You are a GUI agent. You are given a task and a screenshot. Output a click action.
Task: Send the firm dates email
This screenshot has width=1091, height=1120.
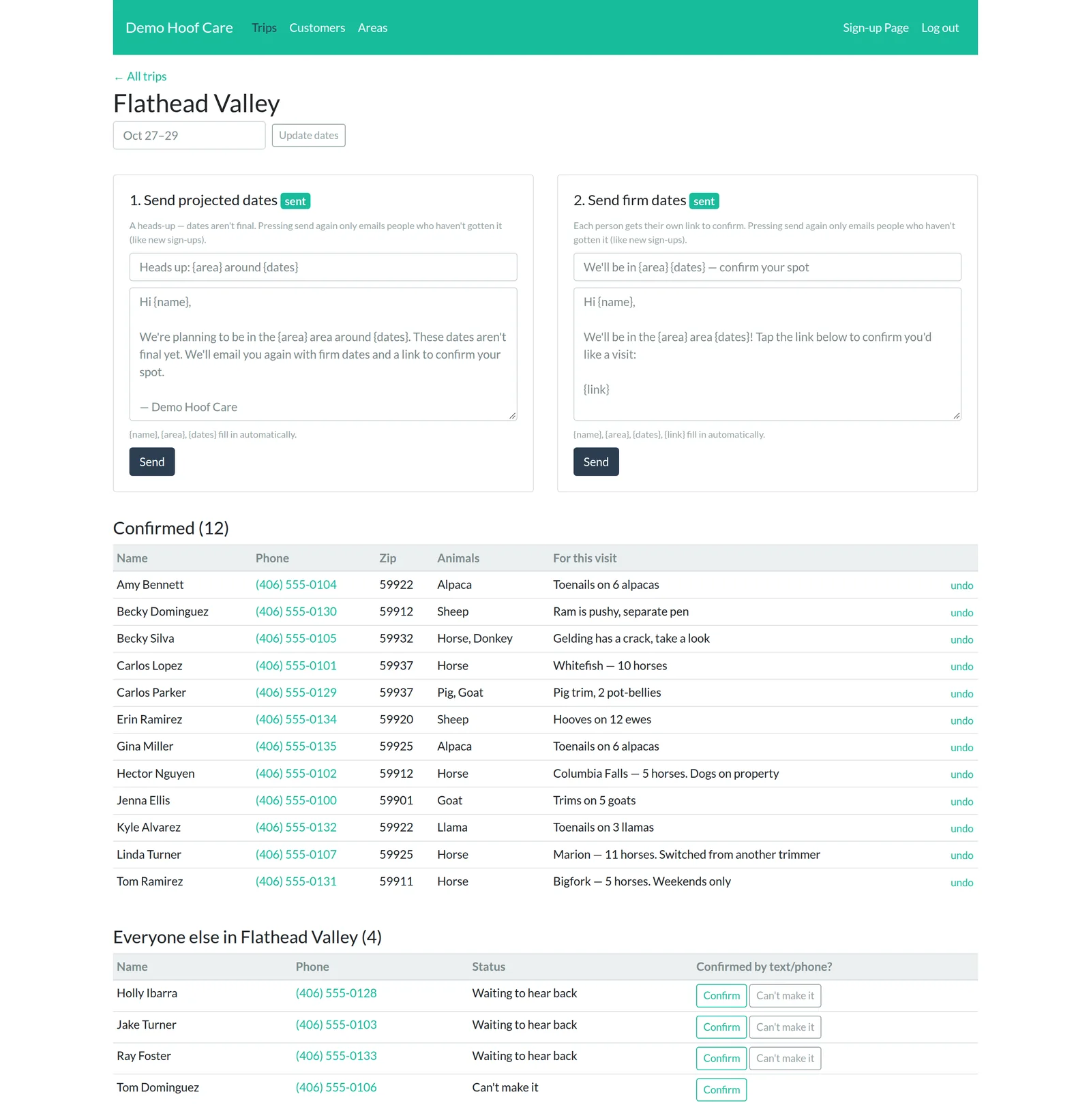[x=596, y=461]
